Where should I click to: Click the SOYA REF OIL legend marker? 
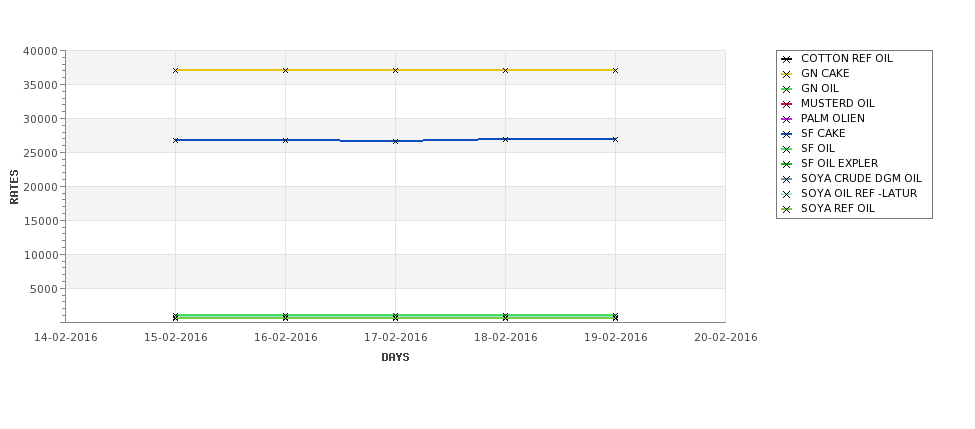coord(787,210)
